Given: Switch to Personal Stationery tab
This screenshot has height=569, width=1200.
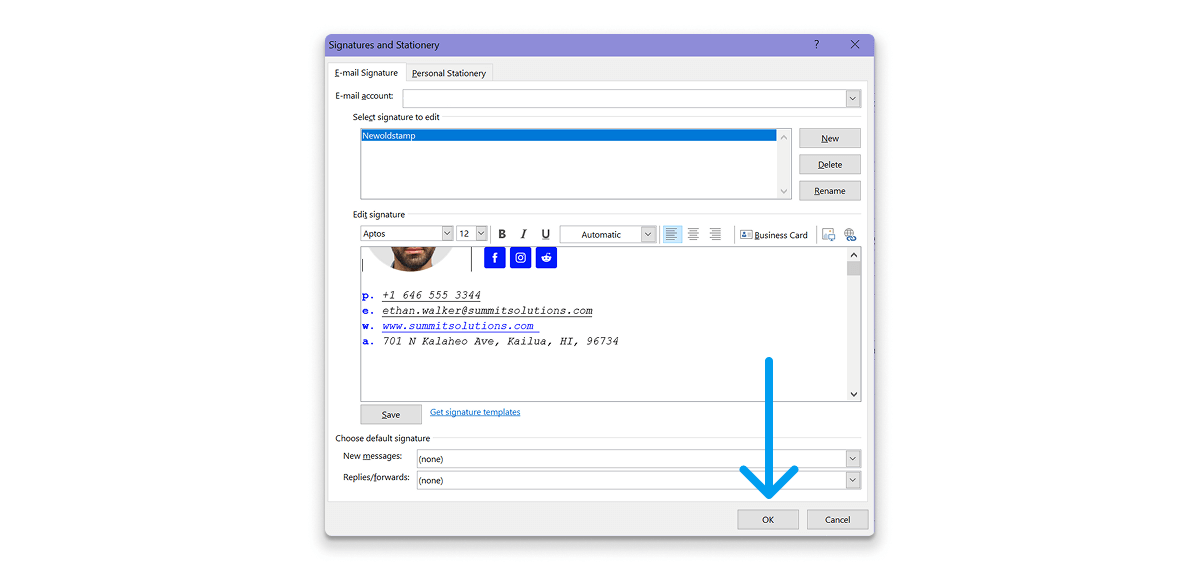Looking at the screenshot, I should 449,73.
